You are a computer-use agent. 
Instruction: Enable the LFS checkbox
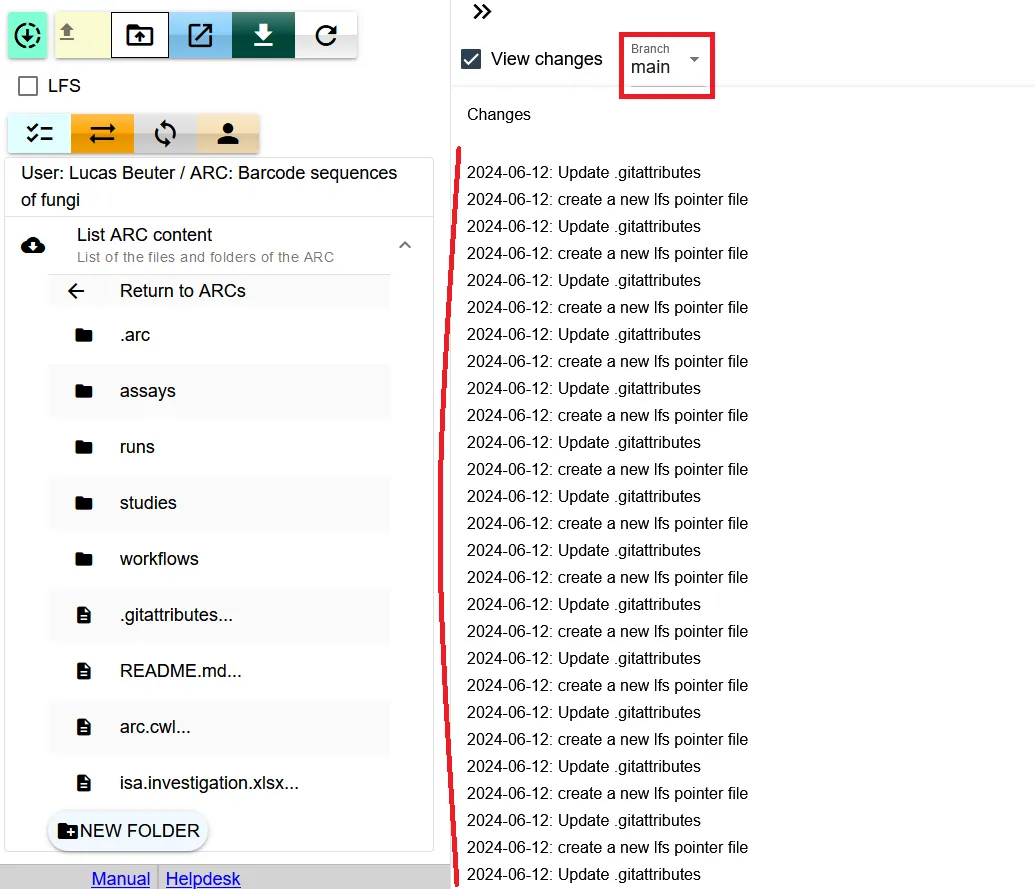click(x=28, y=86)
